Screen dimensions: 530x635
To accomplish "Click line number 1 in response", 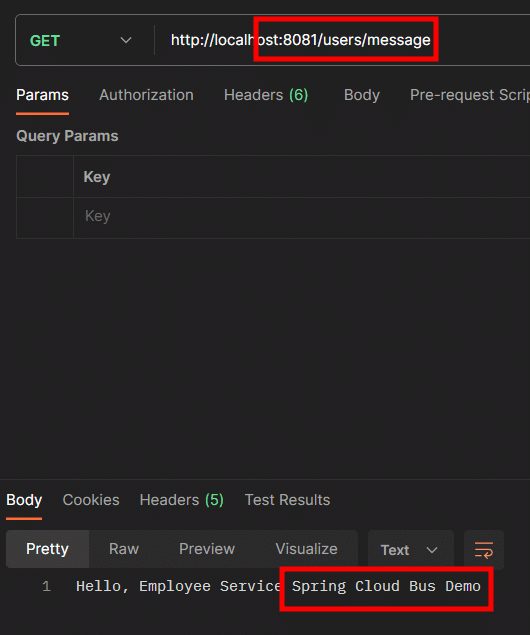I will pos(47,586).
